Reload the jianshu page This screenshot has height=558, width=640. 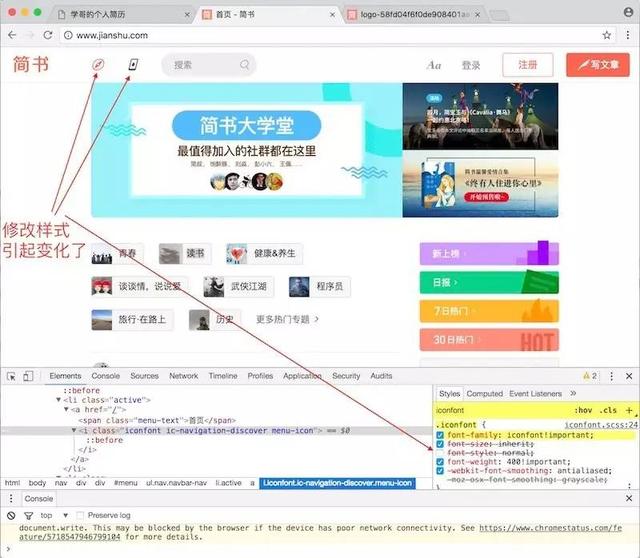[48, 35]
